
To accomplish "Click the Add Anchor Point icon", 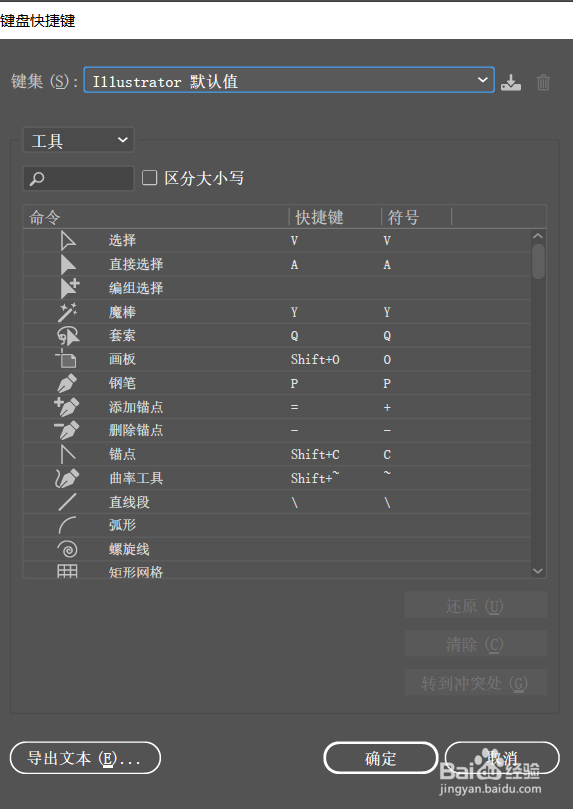I will [67, 407].
